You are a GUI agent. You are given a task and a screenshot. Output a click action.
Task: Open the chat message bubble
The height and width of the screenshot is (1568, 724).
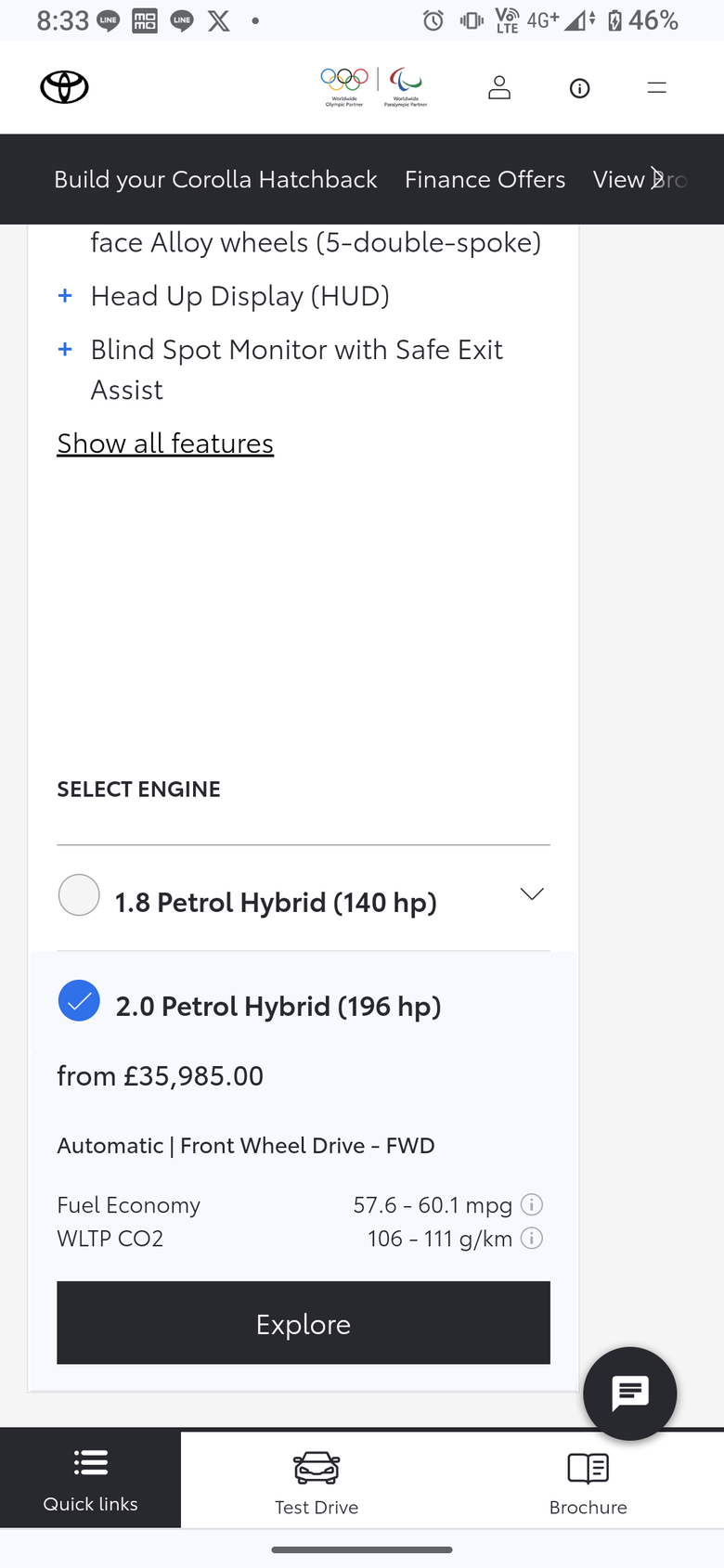(630, 1393)
